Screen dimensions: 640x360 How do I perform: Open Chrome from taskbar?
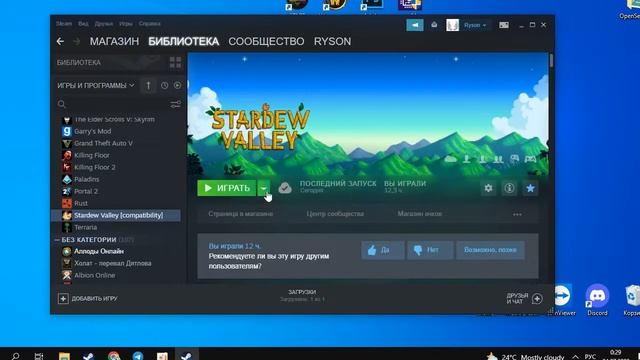[114, 356]
